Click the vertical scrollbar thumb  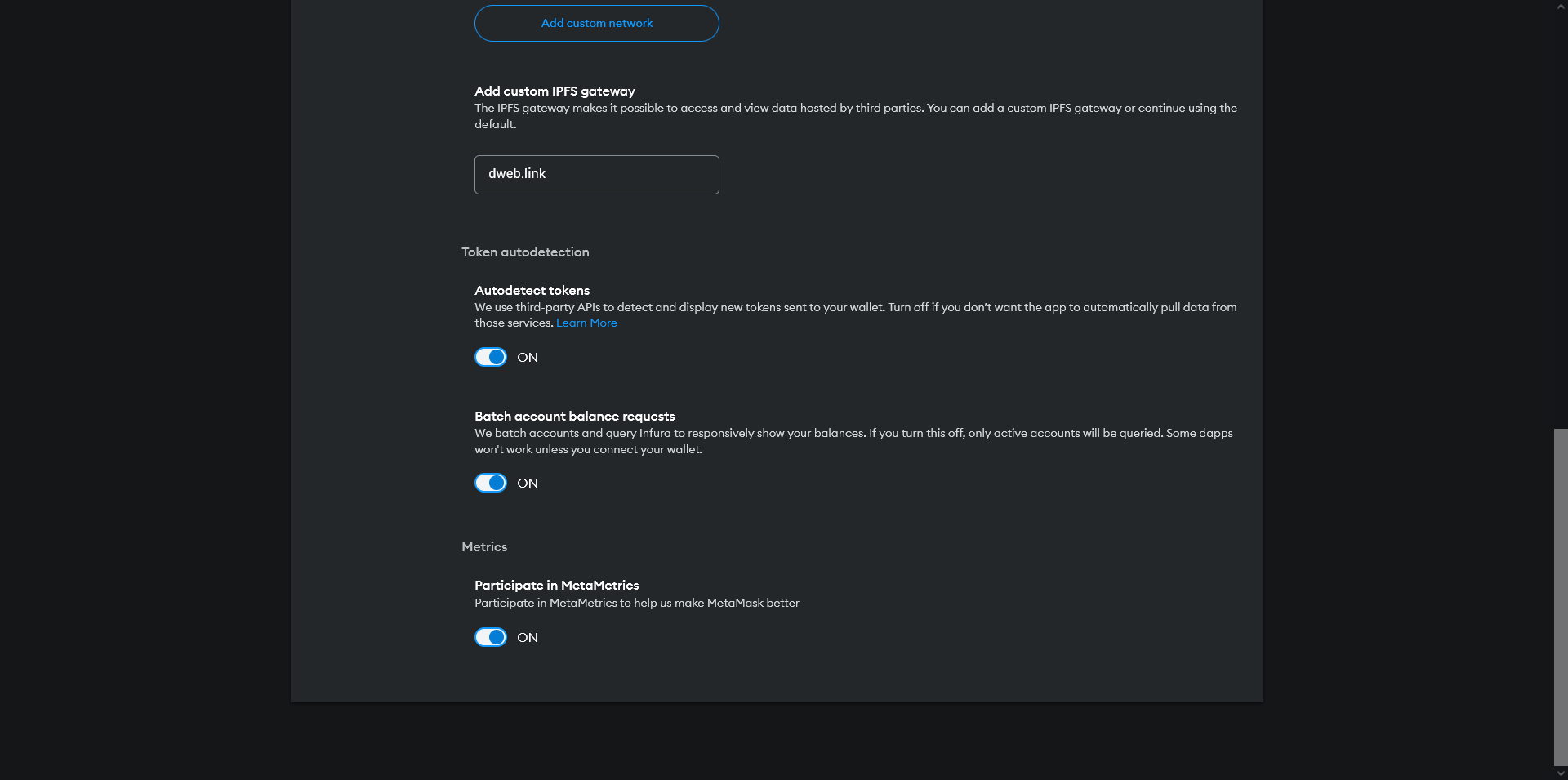(x=1561, y=596)
